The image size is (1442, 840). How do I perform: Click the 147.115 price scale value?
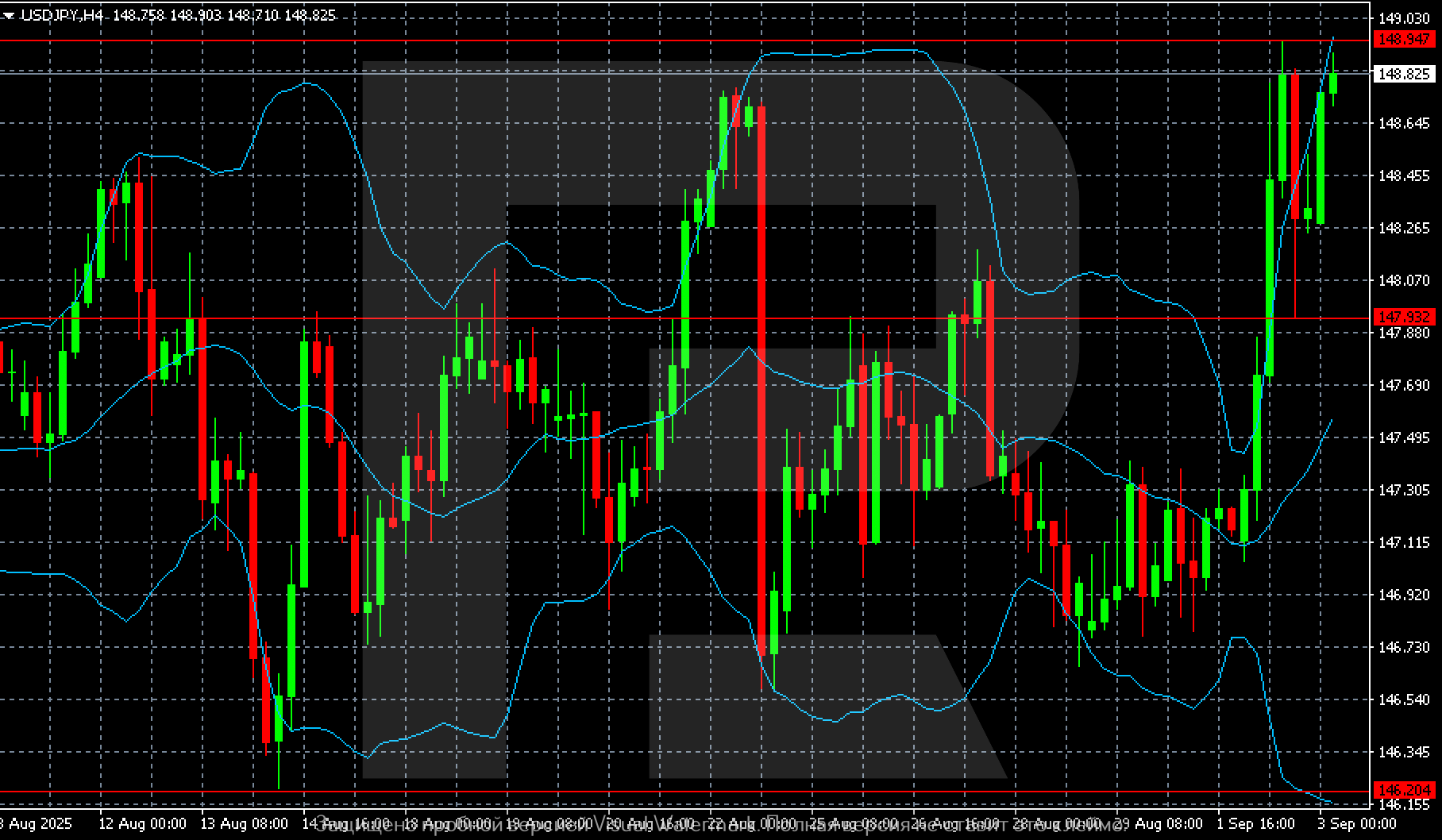click(x=1404, y=542)
